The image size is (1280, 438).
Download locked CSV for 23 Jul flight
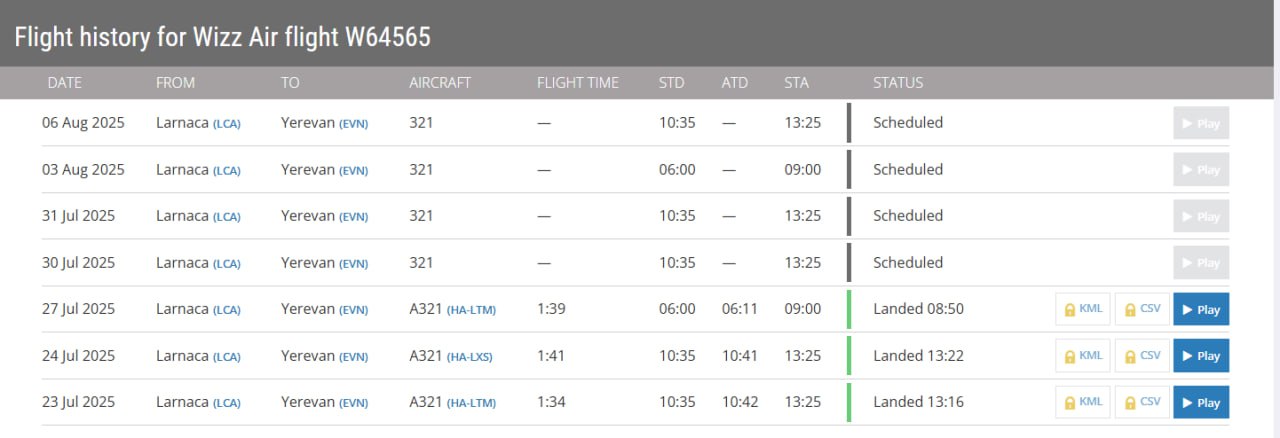click(1142, 402)
